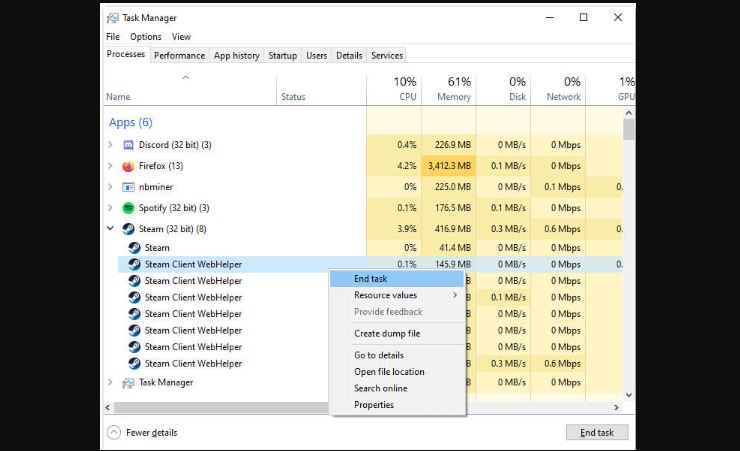740x451 pixels.
Task: Open the Resource values submenu arrow
Action: point(455,295)
